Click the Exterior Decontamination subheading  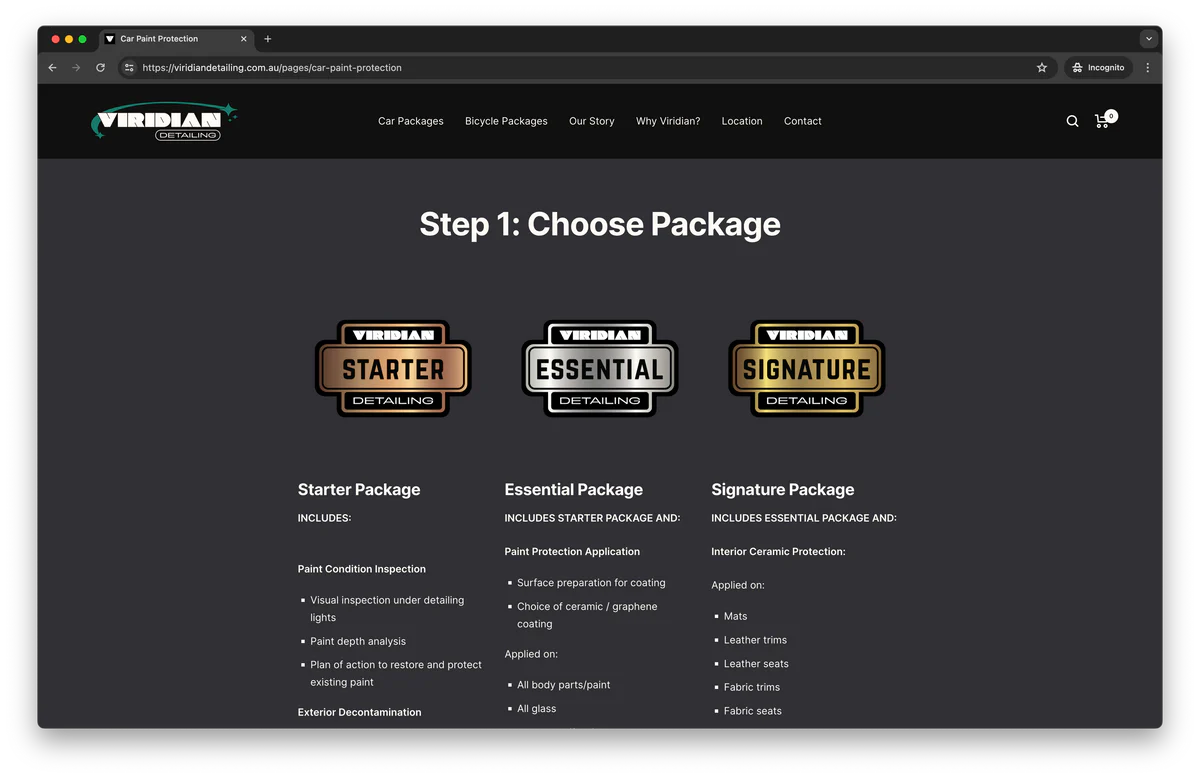(360, 712)
